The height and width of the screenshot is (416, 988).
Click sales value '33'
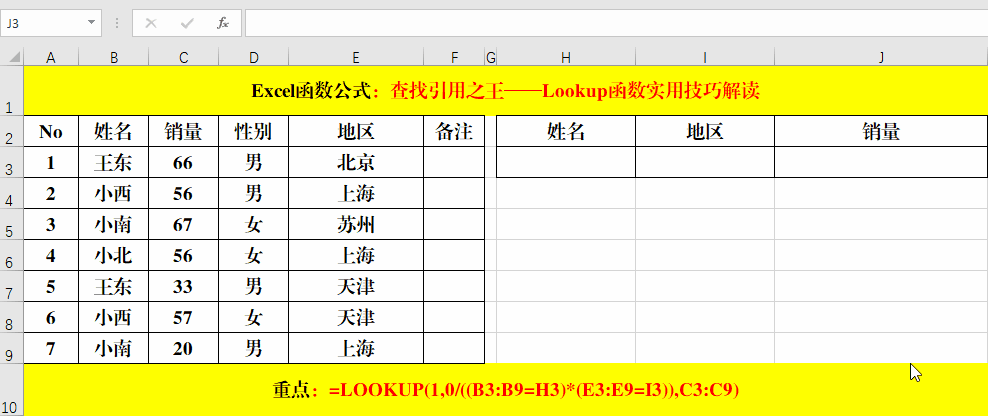tap(183, 286)
